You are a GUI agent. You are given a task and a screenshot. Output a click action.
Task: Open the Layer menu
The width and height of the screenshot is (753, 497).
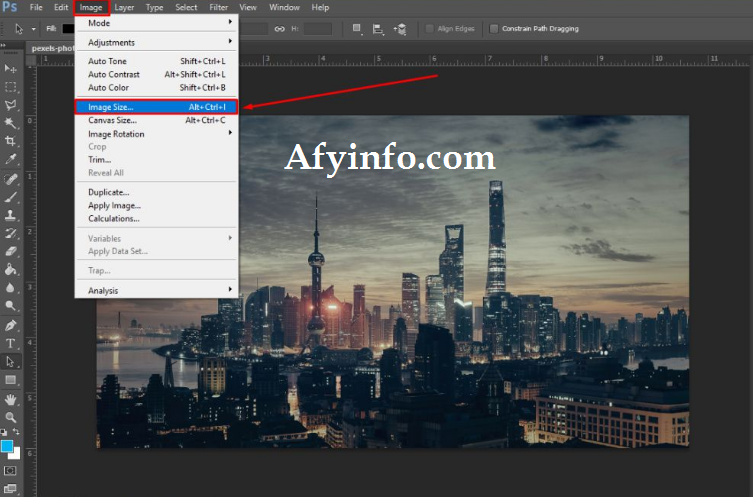[x=124, y=7]
